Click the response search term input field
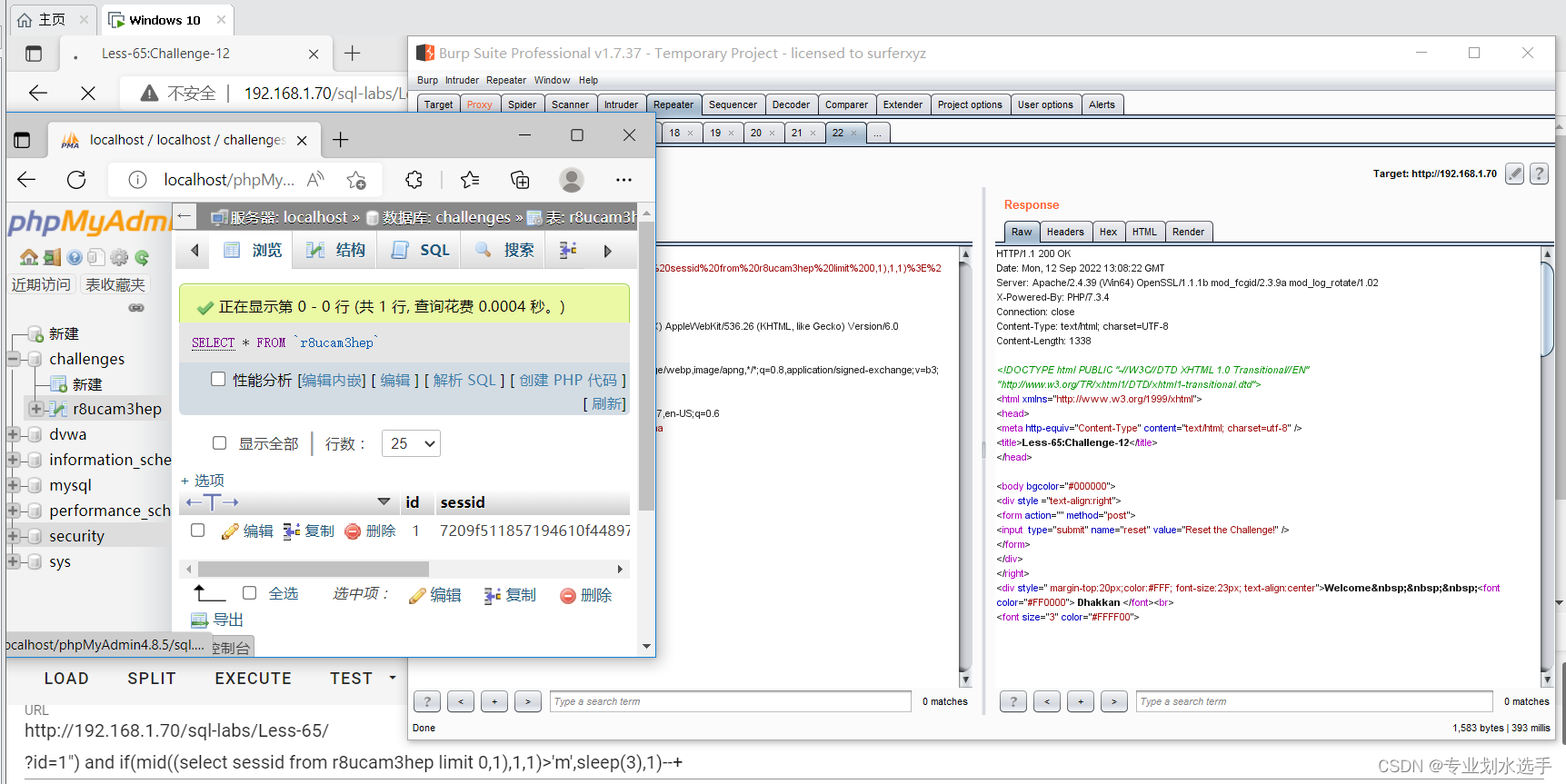1566x784 pixels. [x=1314, y=701]
